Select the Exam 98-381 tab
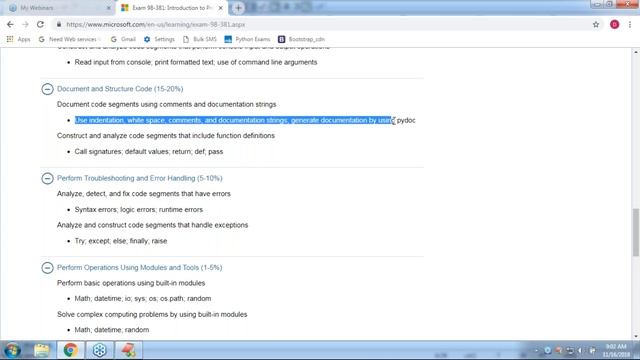Image resolution: width=640 pixels, height=360 pixels. click(x=171, y=8)
